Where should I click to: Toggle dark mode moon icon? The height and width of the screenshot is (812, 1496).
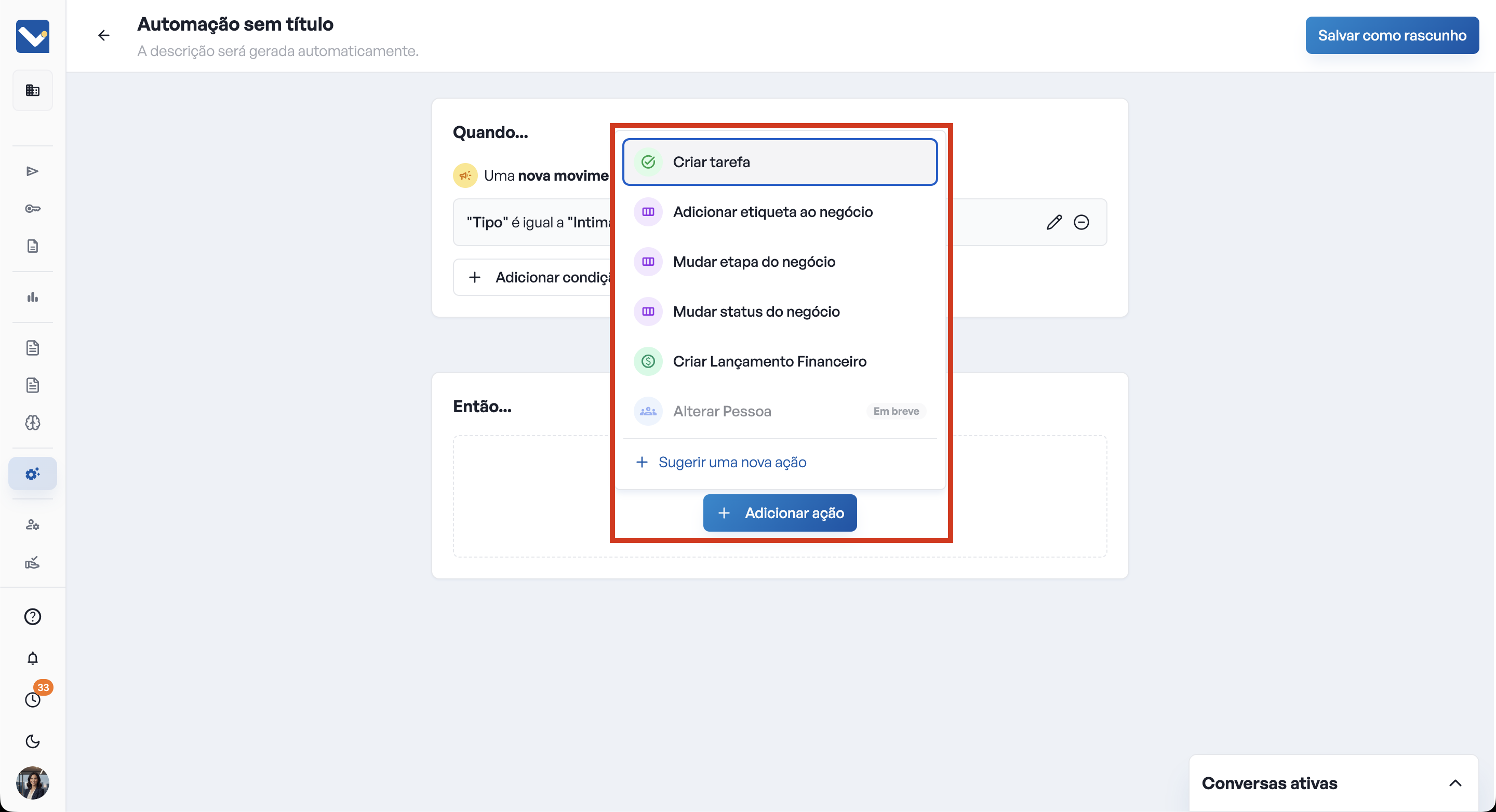click(33, 741)
